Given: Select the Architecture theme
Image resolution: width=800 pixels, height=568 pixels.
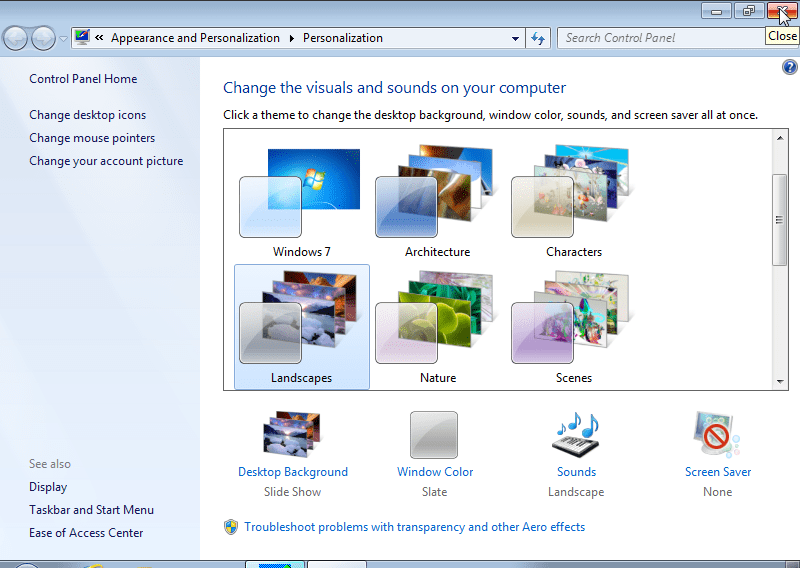Looking at the screenshot, I should [437, 201].
